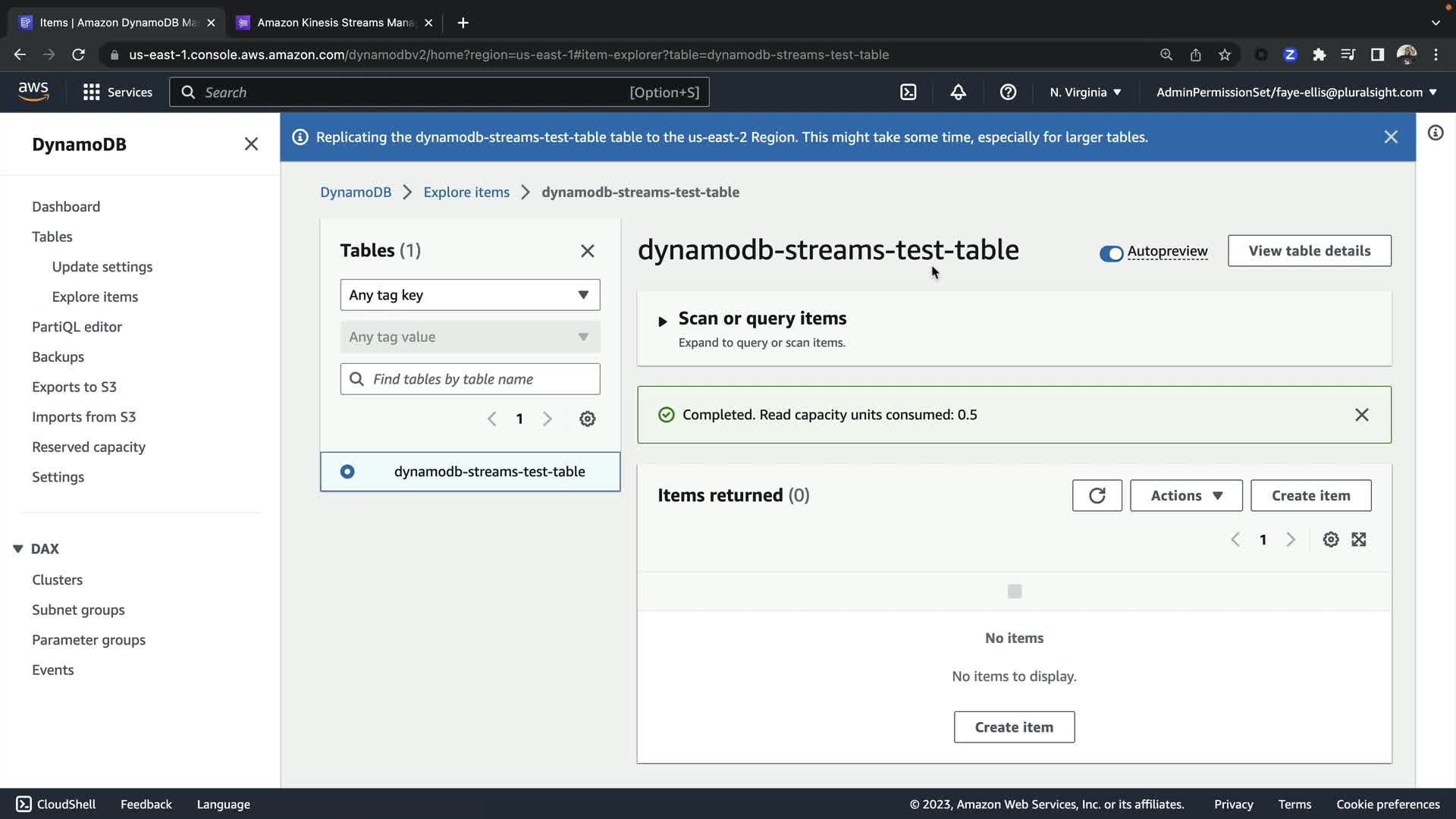
Task: Open AWS CloudShell icon in top bar
Action: 908,93
